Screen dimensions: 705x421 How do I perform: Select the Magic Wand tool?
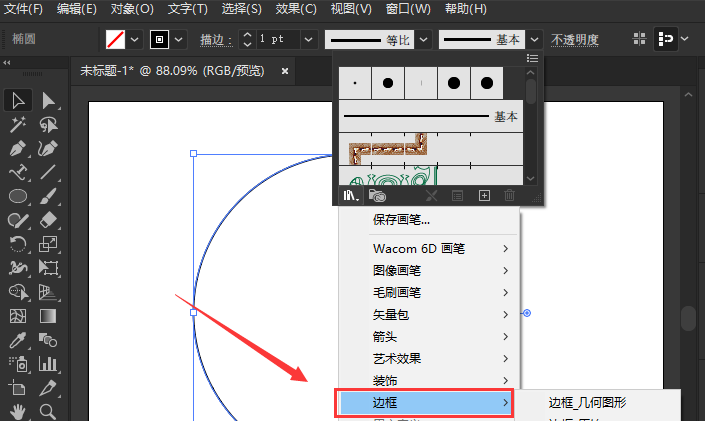coord(18,125)
